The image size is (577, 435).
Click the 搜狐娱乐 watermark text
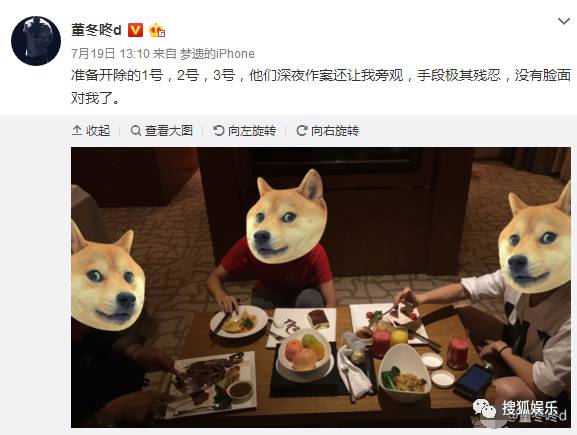coord(529,408)
